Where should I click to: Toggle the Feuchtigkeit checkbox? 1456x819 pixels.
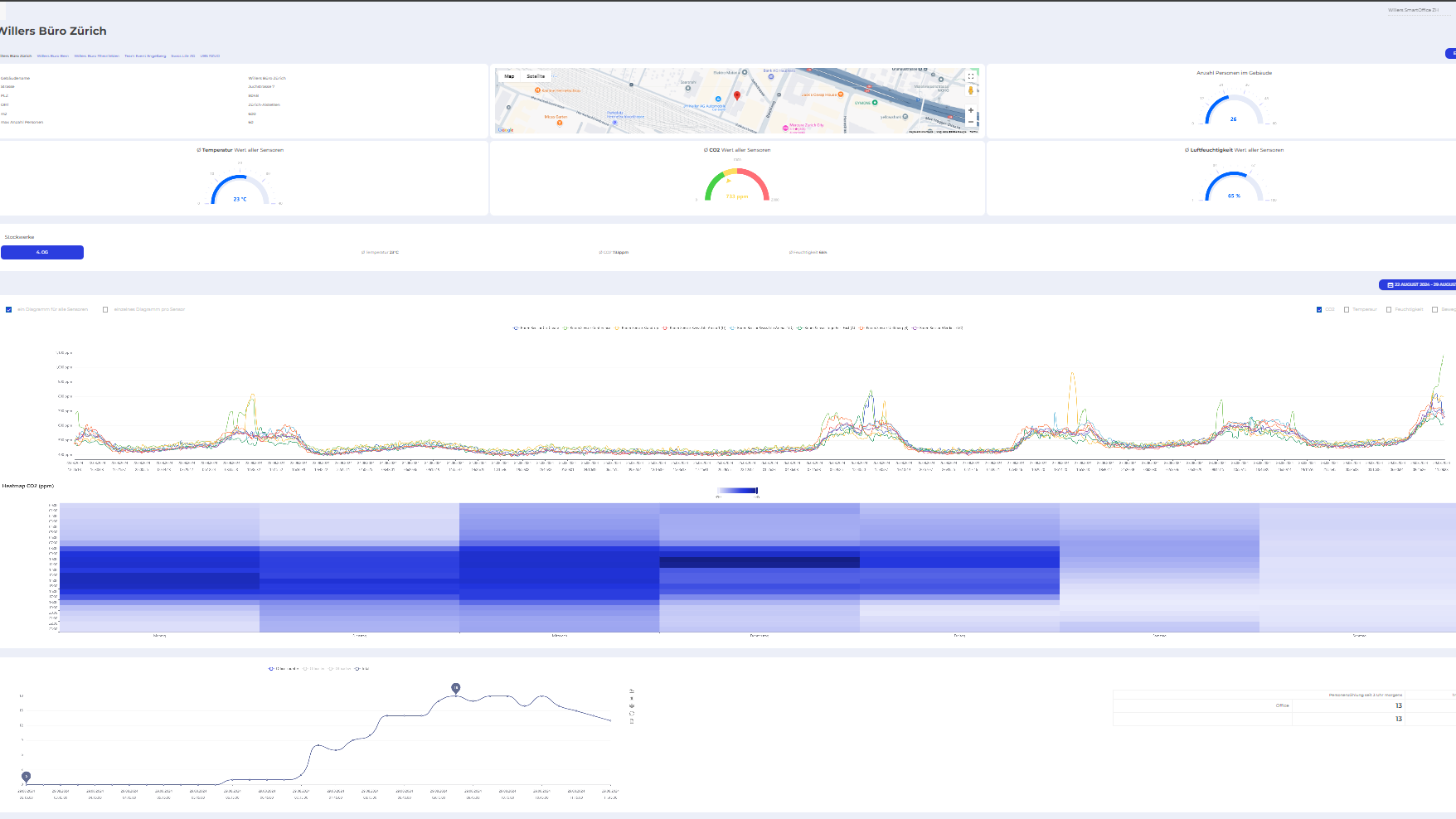(1389, 309)
